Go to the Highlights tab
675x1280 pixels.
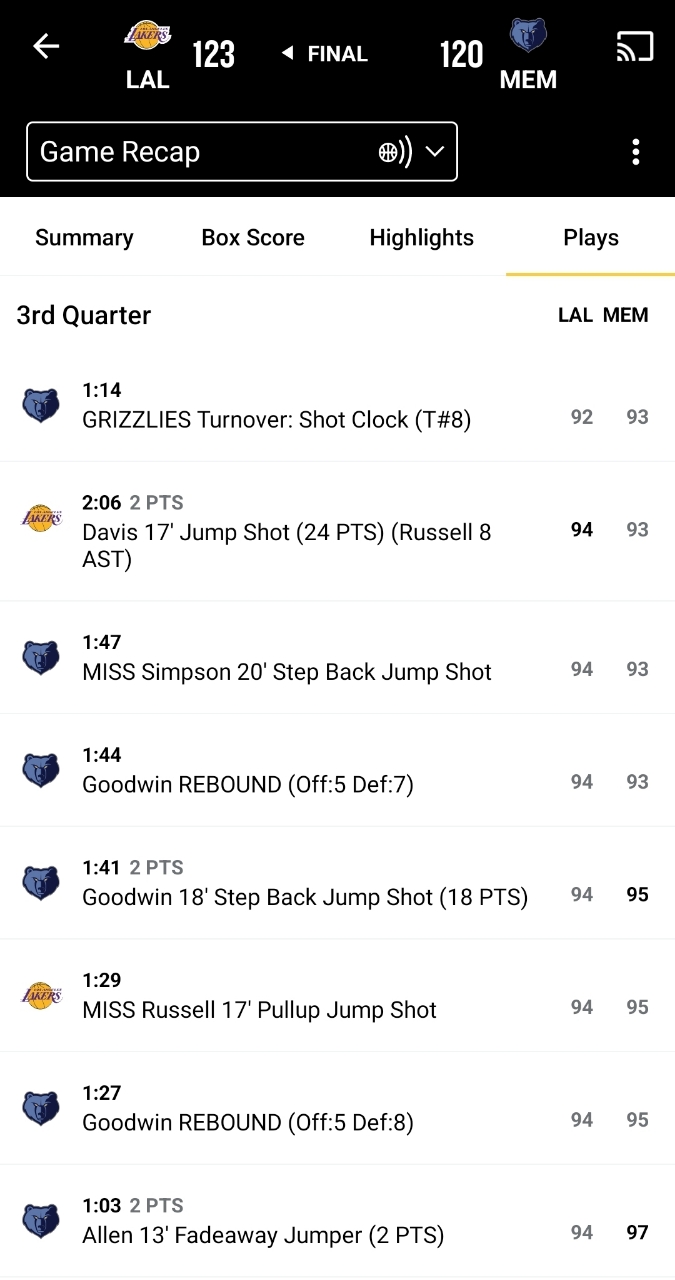click(x=422, y=238)
